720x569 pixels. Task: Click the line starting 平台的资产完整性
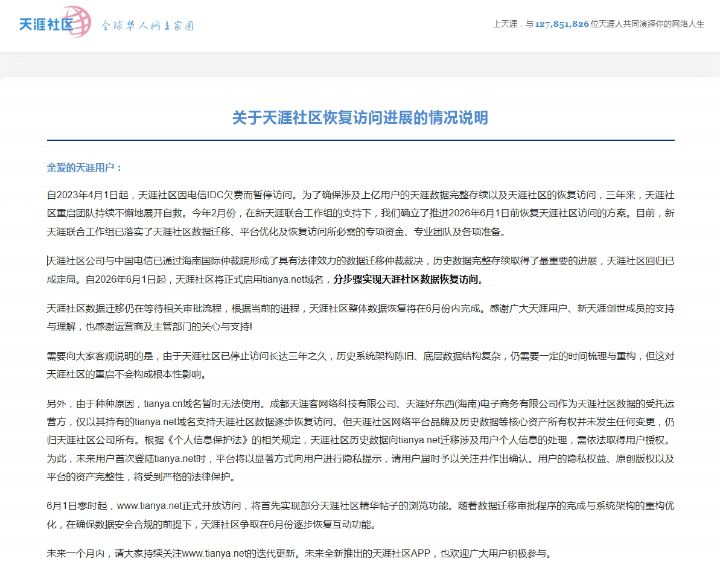(141, 477)
